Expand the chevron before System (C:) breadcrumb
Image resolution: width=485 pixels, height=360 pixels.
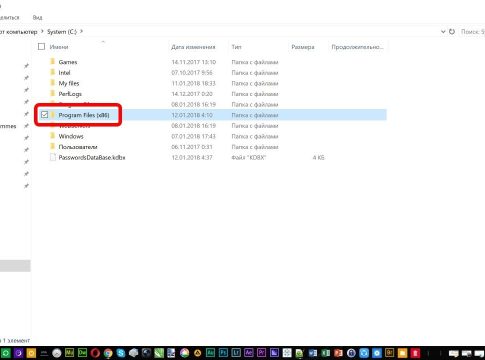point(42,32)
